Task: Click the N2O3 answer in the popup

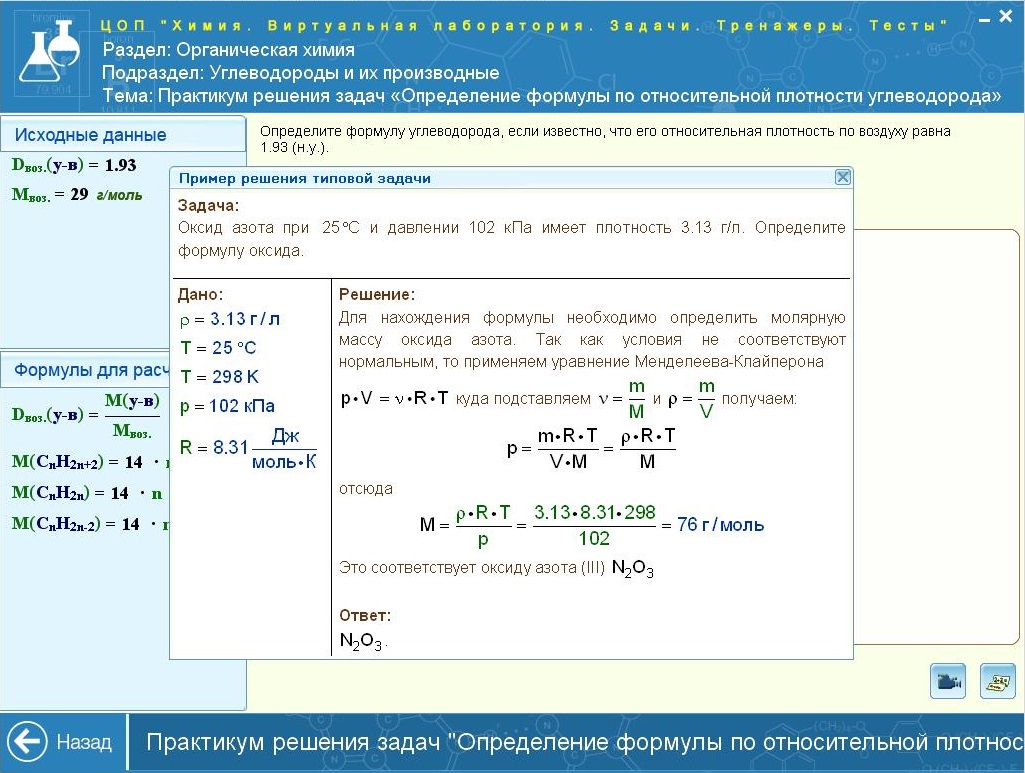Action: (360, 642)
